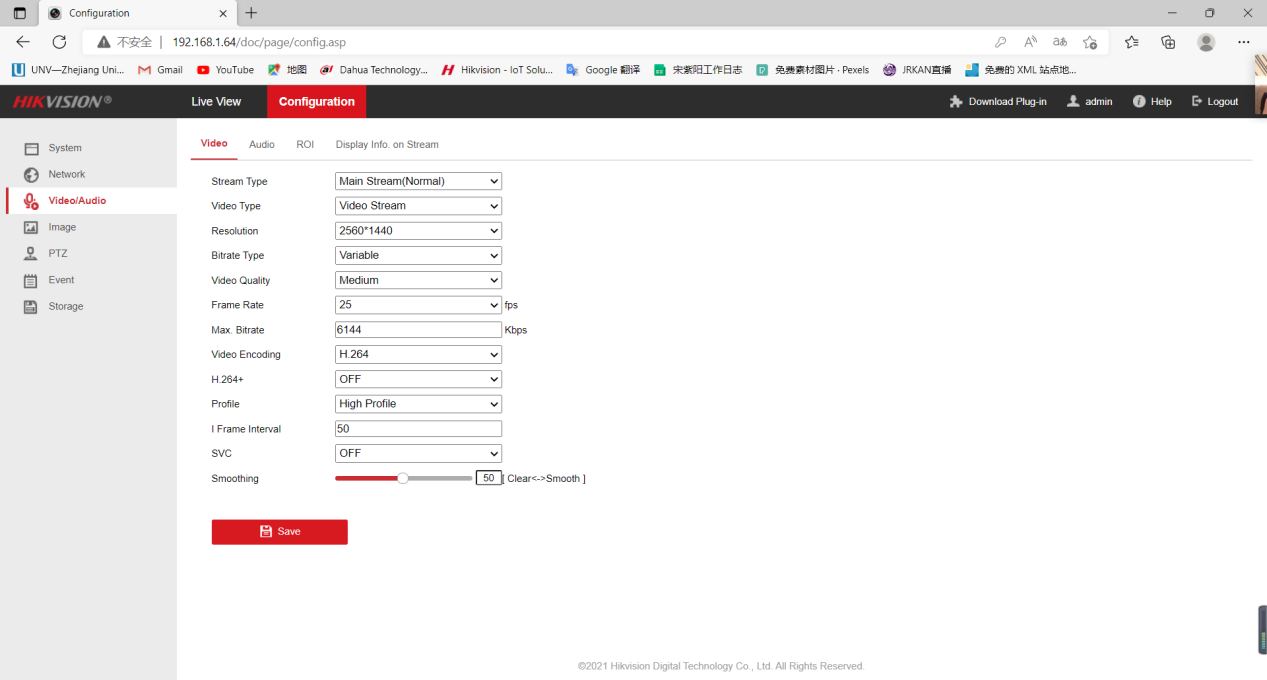Viewport: 1267px width, 680px height.
Task: Open the YouTube bookmark
Action: [225, 70]
